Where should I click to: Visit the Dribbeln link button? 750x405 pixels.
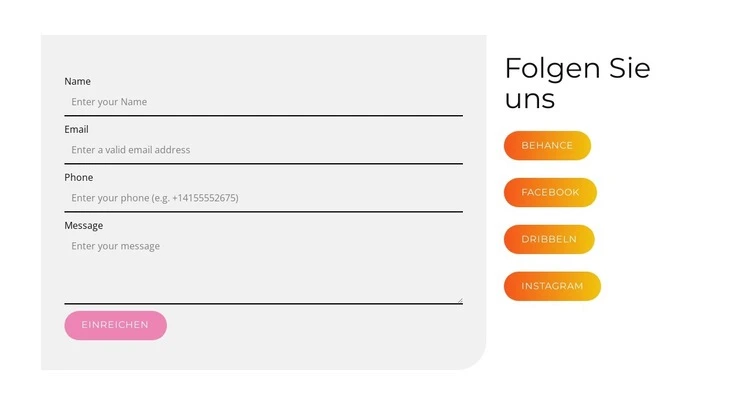click(549, 239)
